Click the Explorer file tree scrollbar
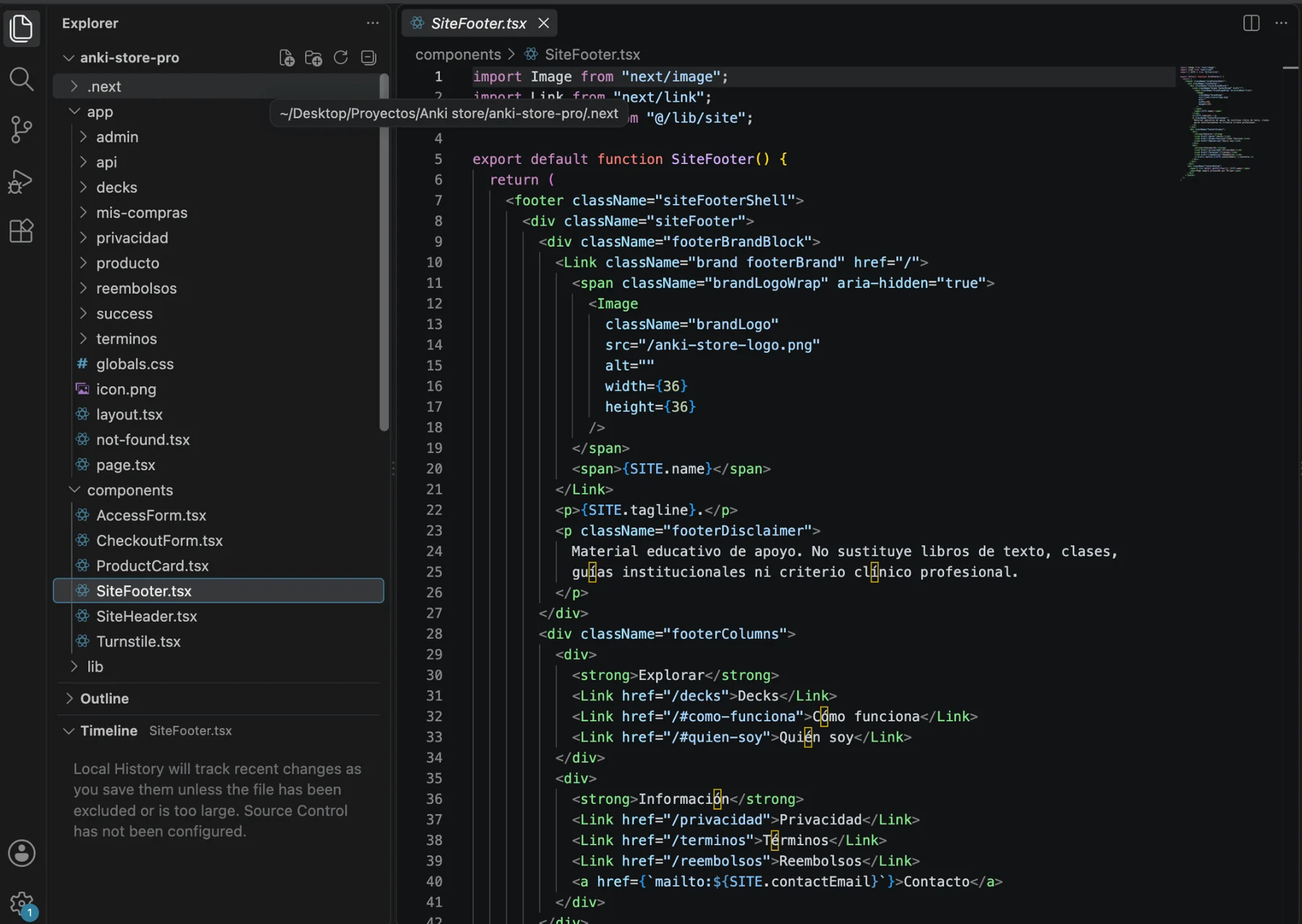Image resolution: width=1302 pixels, height=924 pixels. coord(384,253)
